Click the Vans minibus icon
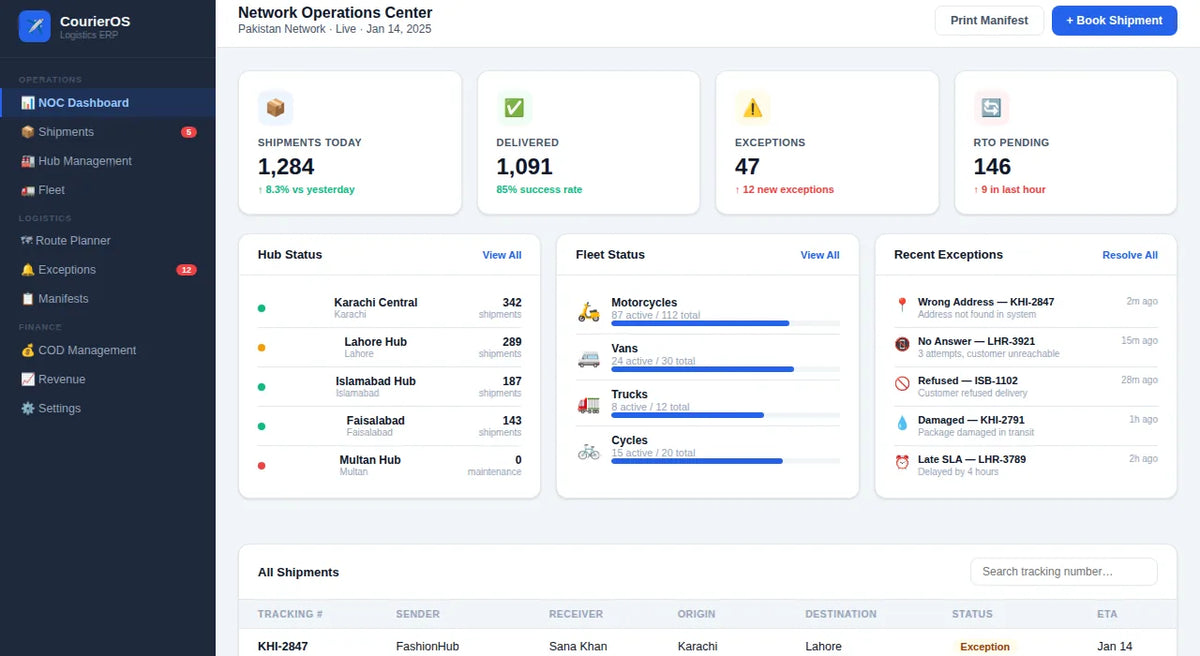 [589, 358]
